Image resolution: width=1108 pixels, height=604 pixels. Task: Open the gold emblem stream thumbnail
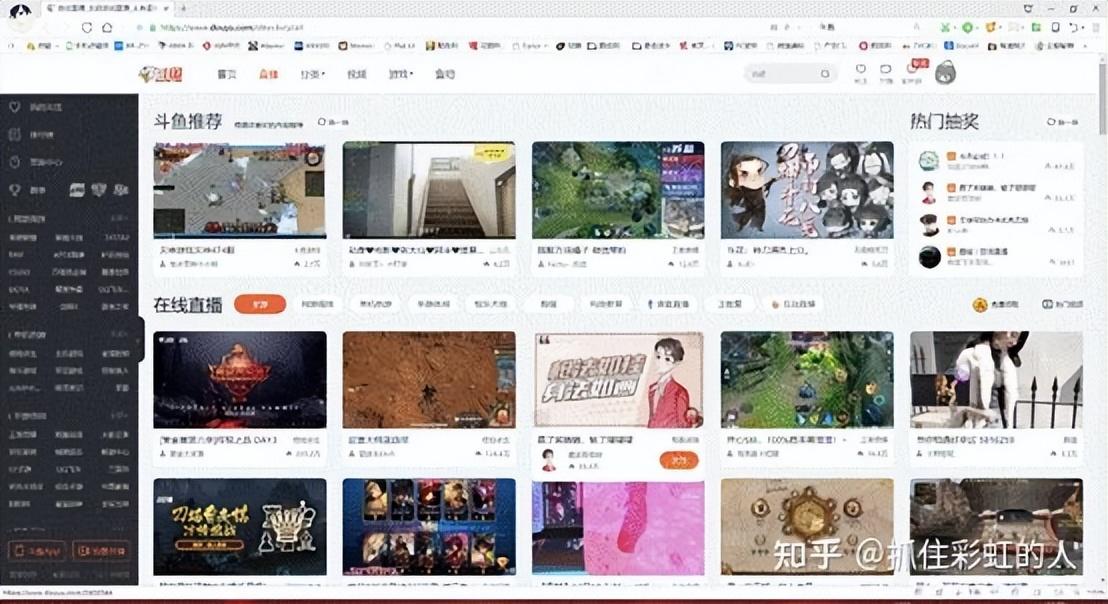pos(807,527)
